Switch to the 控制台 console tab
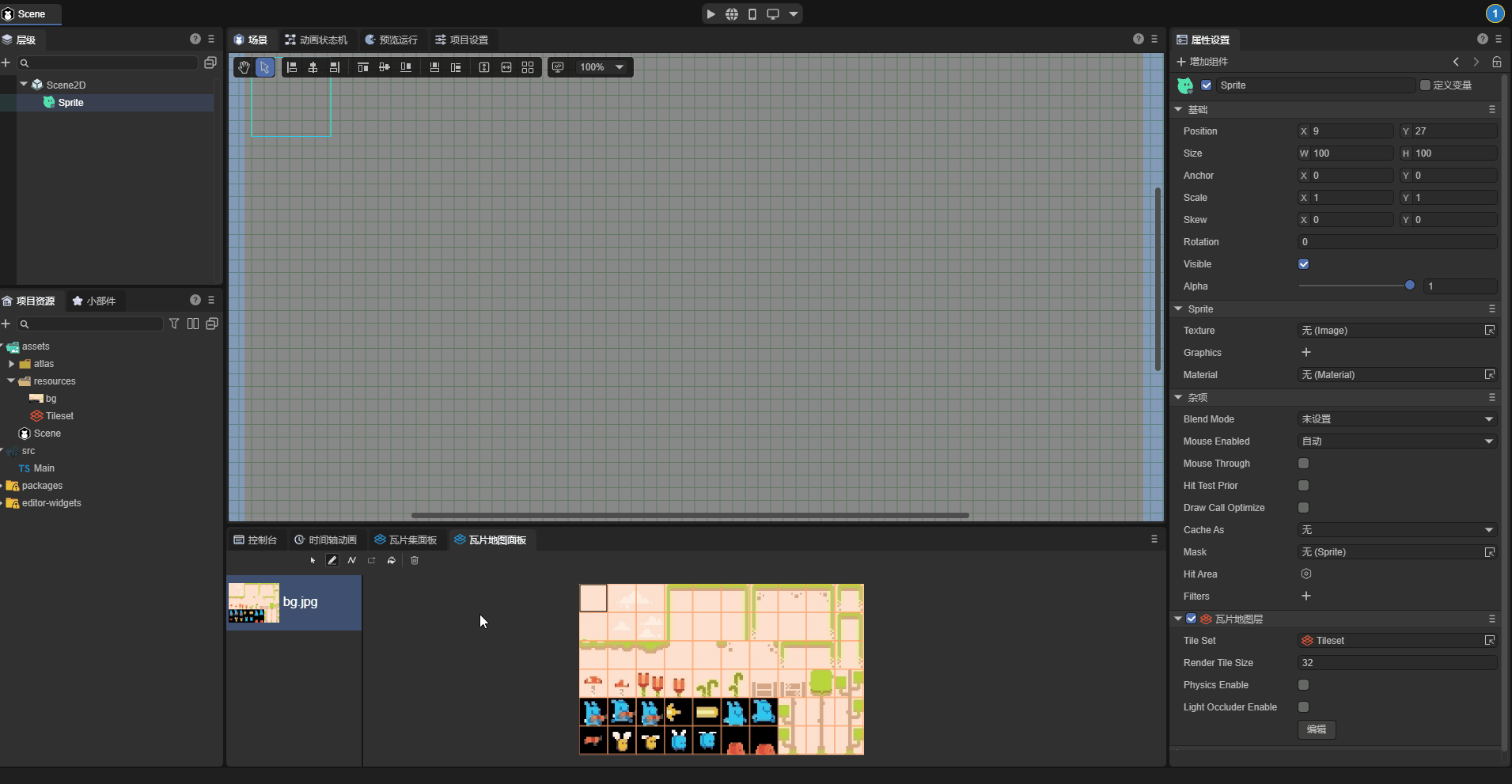The width and height of the screenshot is (1512, 784). click(256, 540)
